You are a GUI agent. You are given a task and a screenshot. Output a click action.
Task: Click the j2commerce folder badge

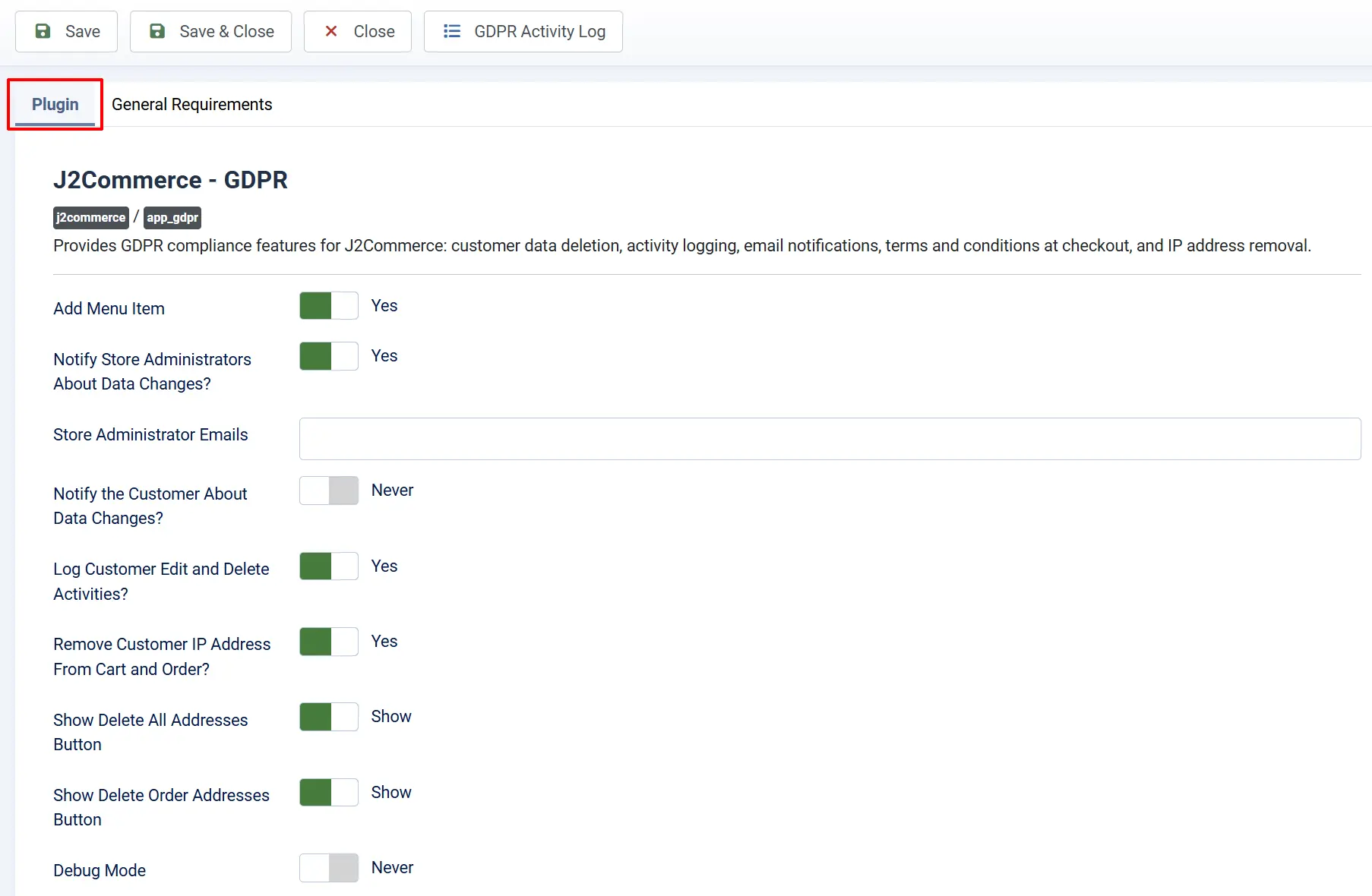click(x=90, y=218)
